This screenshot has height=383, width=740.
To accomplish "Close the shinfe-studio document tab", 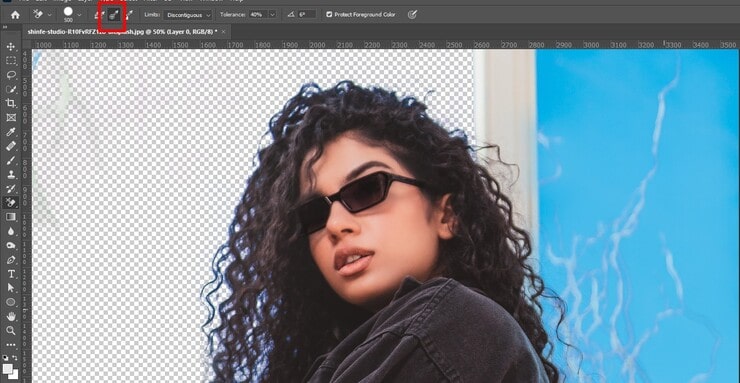I will point(224,32).
